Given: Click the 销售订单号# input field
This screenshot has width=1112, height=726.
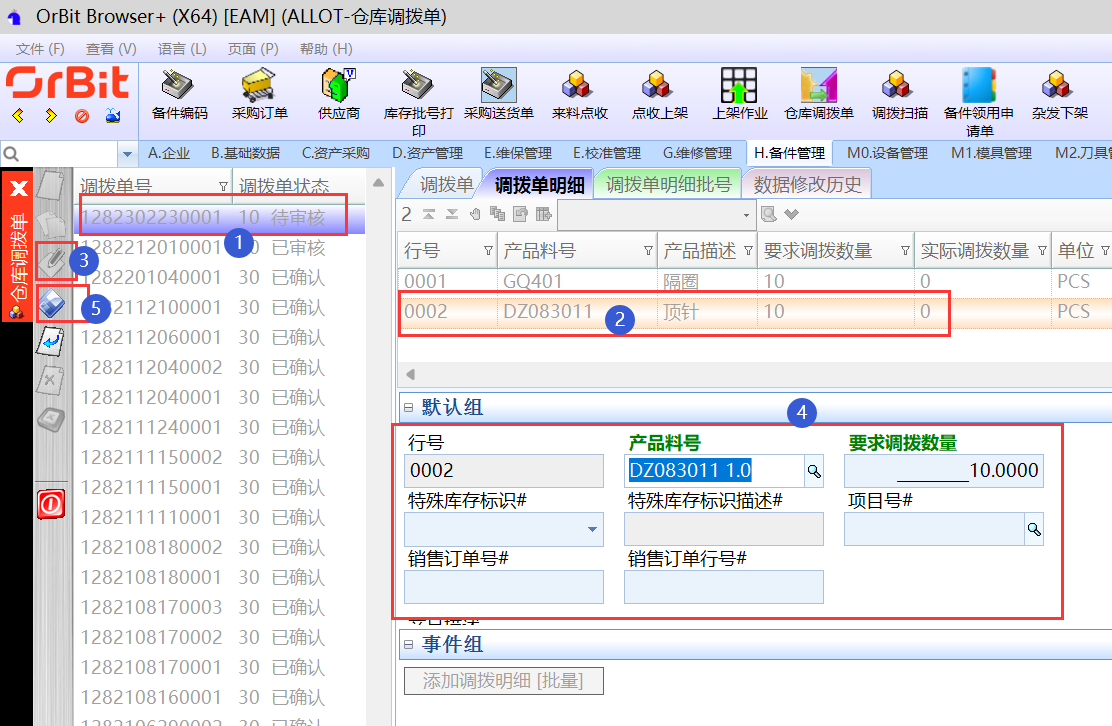Looking at the screenshot, I should (x=504, y=587).
